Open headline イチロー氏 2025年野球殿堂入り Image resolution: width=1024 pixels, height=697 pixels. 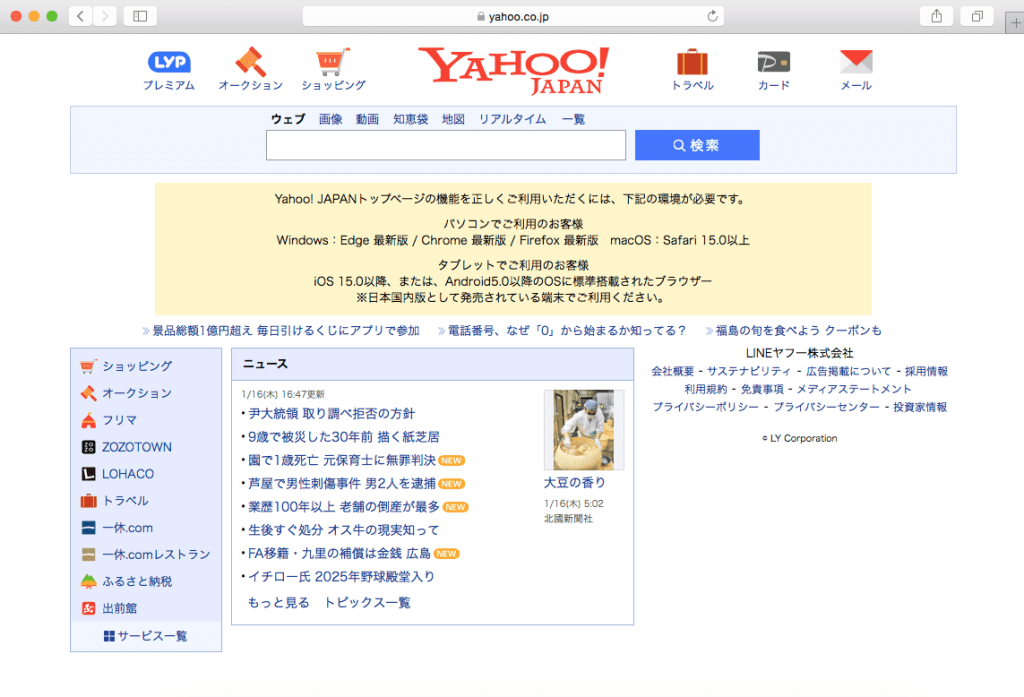(x=341, y=577)
